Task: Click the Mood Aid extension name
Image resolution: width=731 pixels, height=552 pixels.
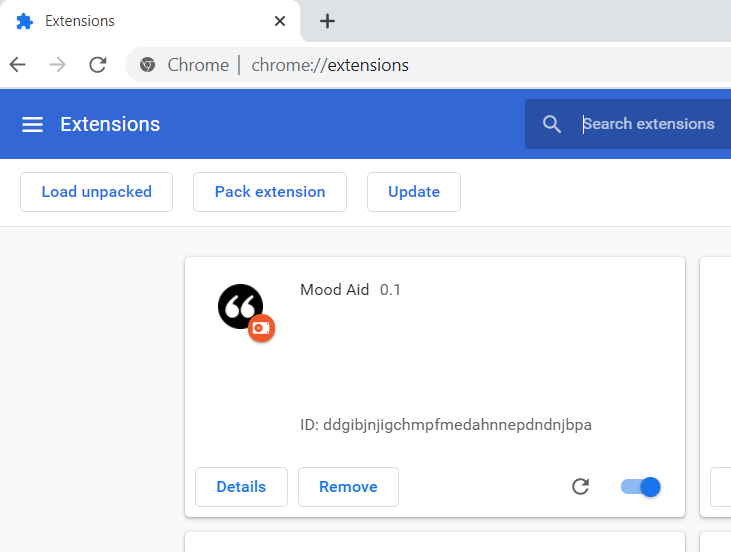Action: click(335, 290)
